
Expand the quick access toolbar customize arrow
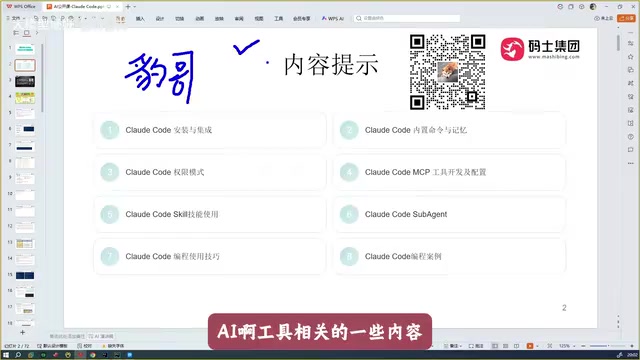click(102, 18)
